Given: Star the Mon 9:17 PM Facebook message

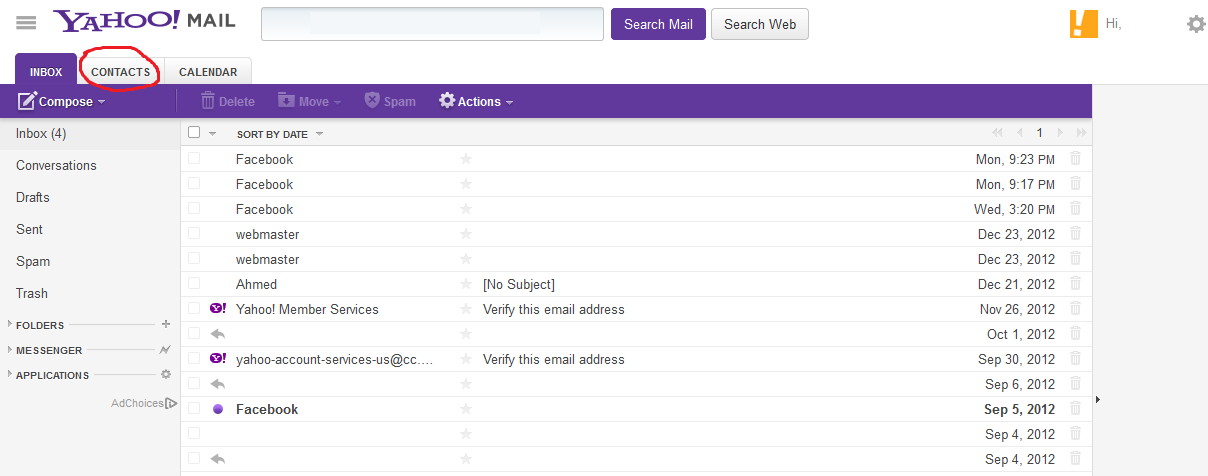Looking at the screenshot, I should 465,184.
